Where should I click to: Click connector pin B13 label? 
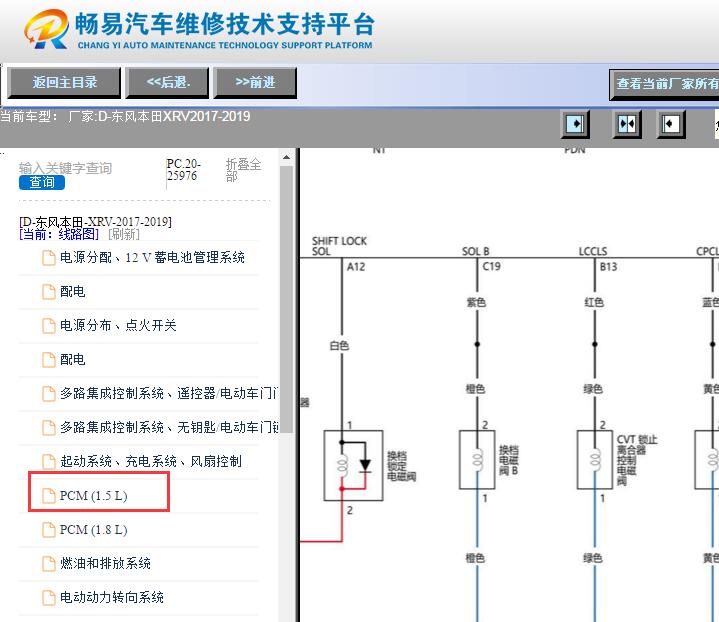(x=608, y=267)
